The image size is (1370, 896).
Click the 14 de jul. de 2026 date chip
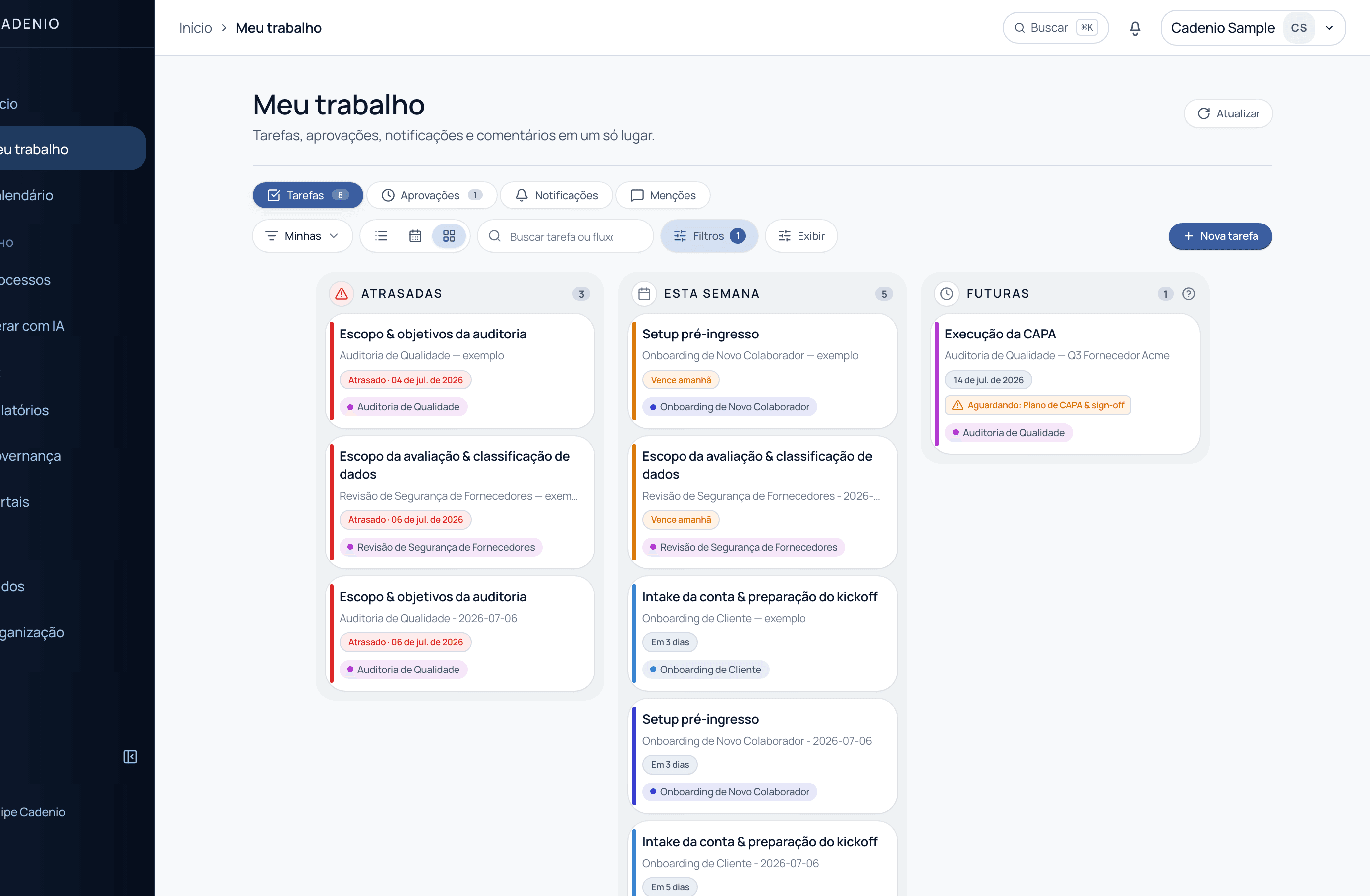pos(988,380)
